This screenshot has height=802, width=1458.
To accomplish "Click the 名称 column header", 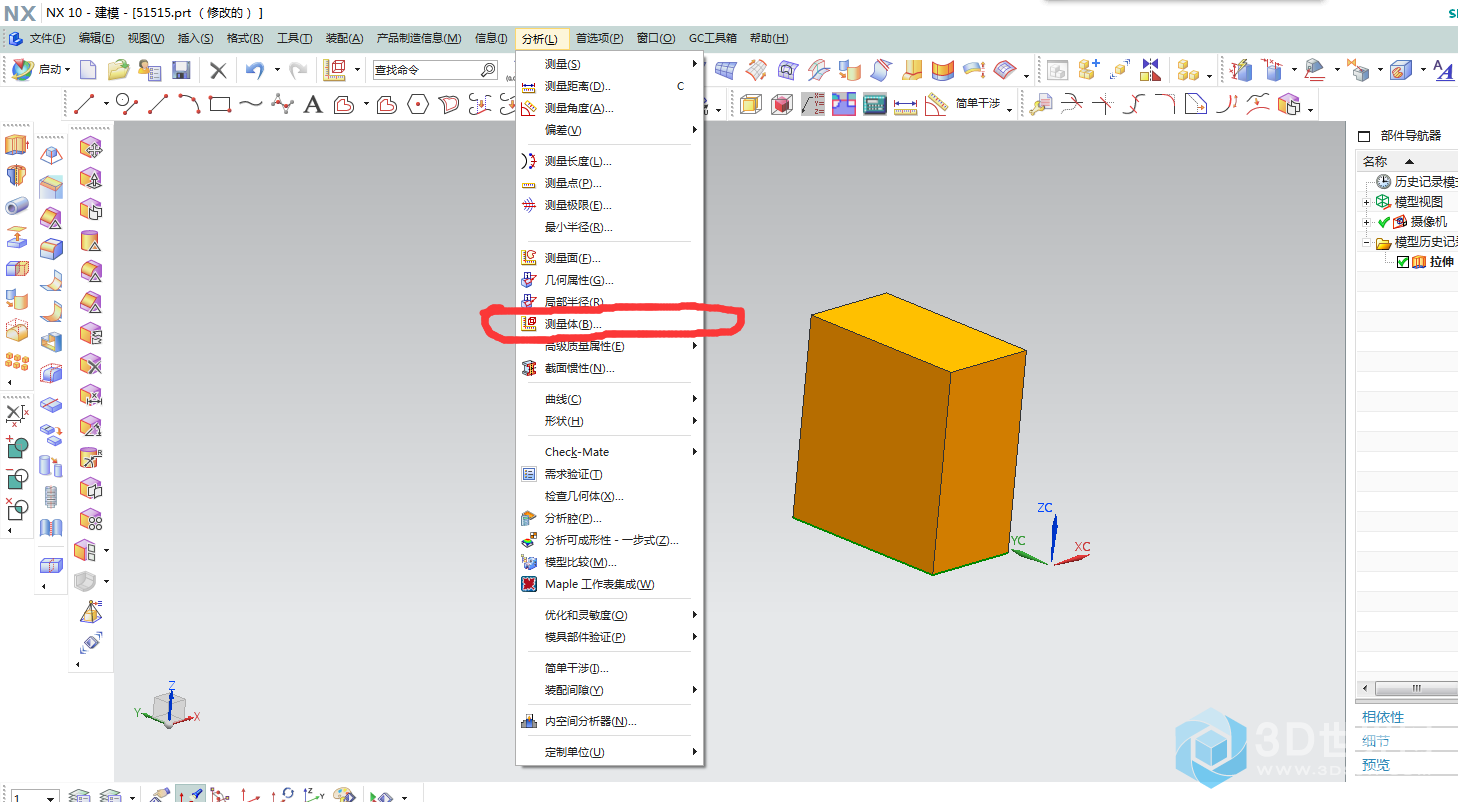I will point(1406,161).
